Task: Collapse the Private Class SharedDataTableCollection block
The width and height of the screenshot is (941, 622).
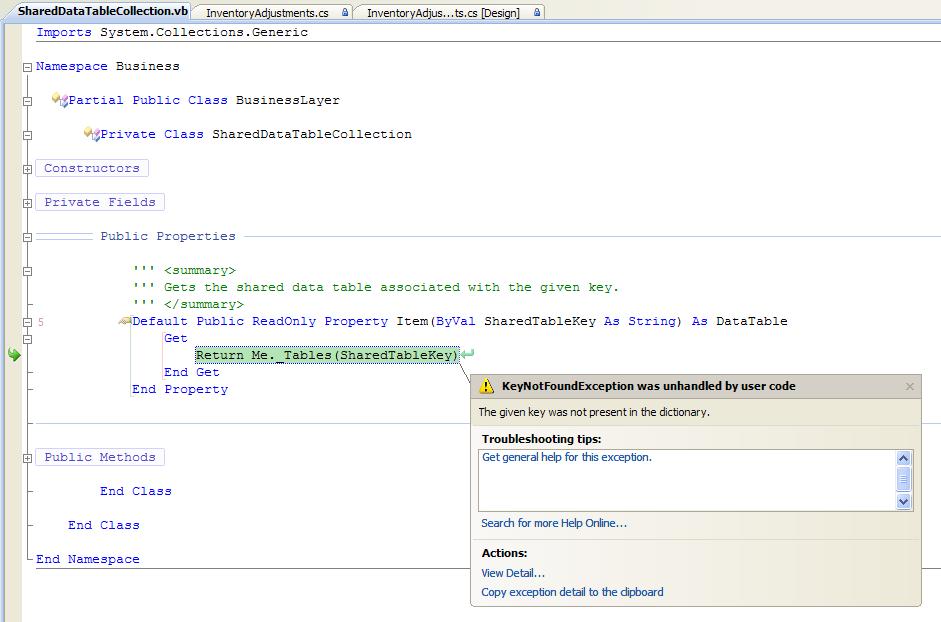Action: point(27,135)
